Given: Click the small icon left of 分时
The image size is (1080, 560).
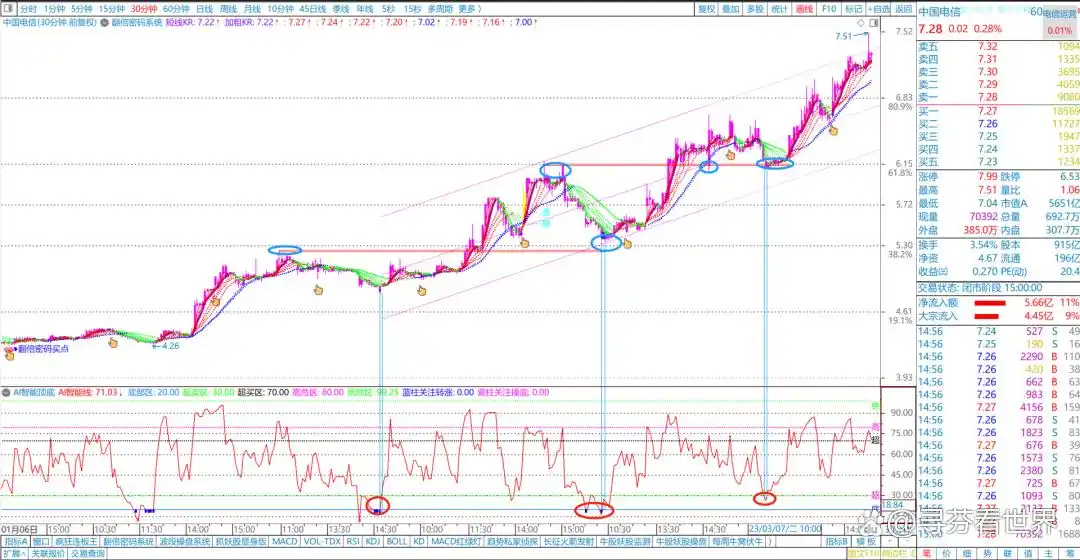Looking at the screenshot, I should pyautogui.click(x=9, y=8).
